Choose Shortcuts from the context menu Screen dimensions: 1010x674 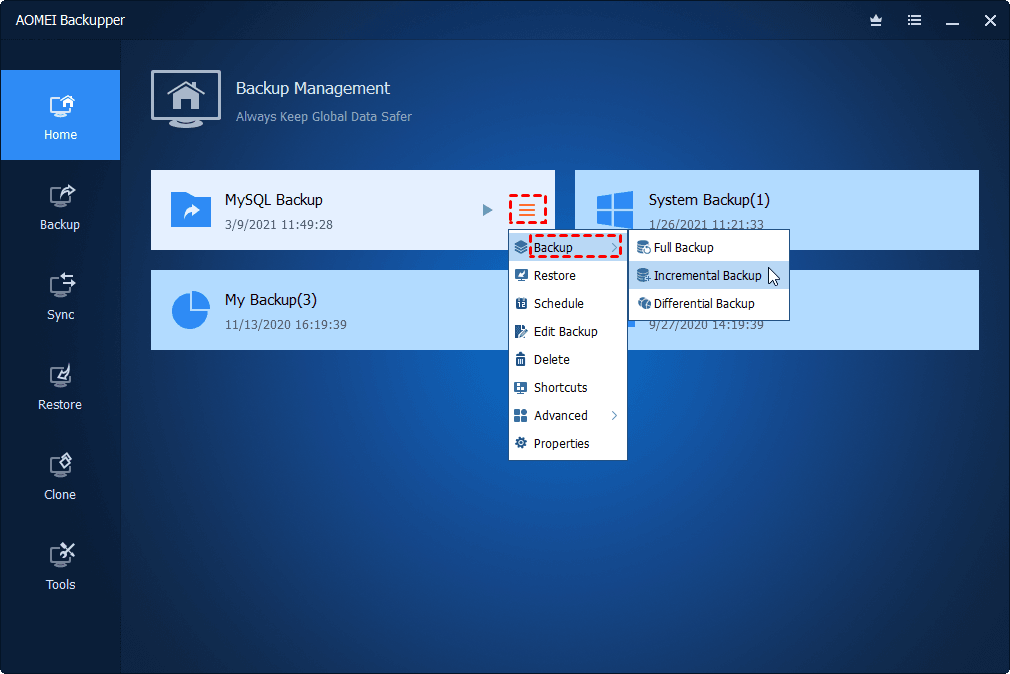point(567,388)
